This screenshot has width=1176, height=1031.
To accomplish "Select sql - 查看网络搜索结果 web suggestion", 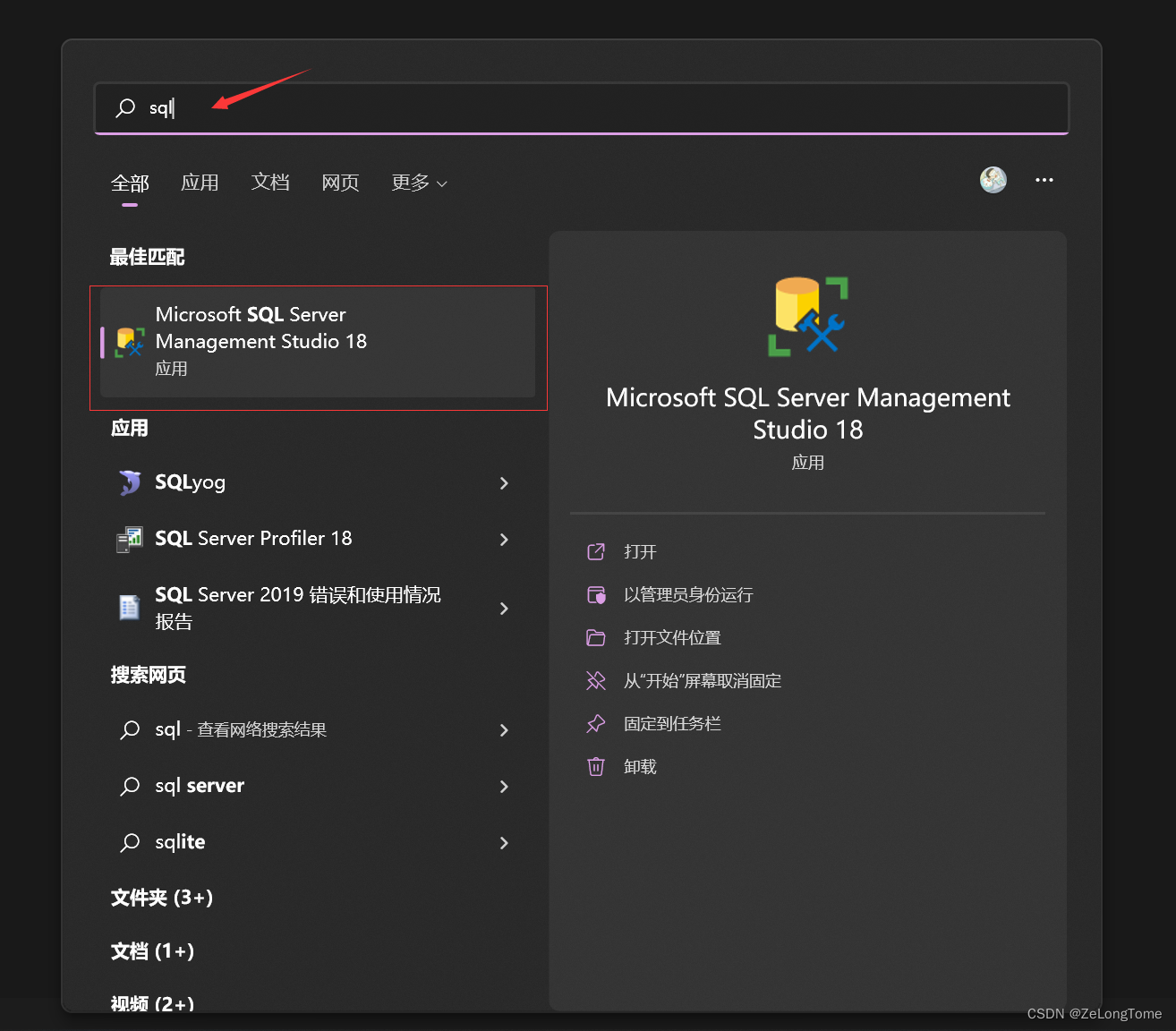I will (x=313, y=730).
